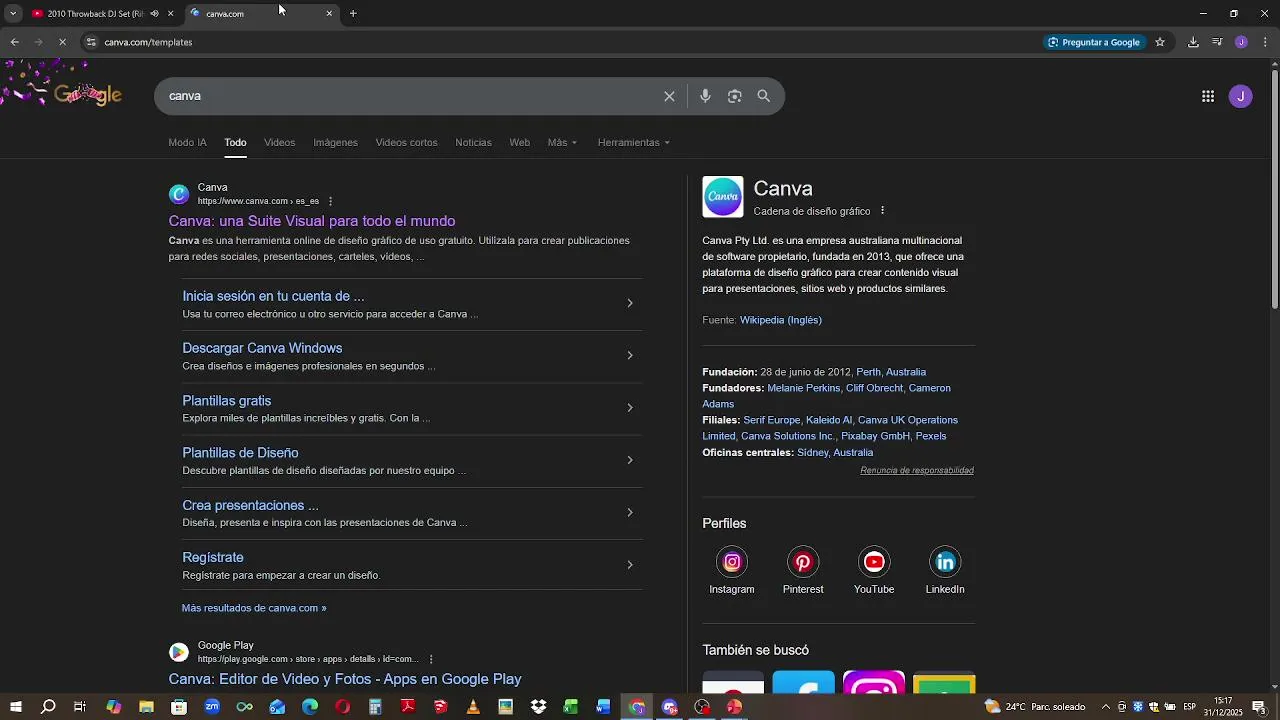Open image search with the camera lens icon
Screen dimensions: 1280x720
click(x=734, y=96)
